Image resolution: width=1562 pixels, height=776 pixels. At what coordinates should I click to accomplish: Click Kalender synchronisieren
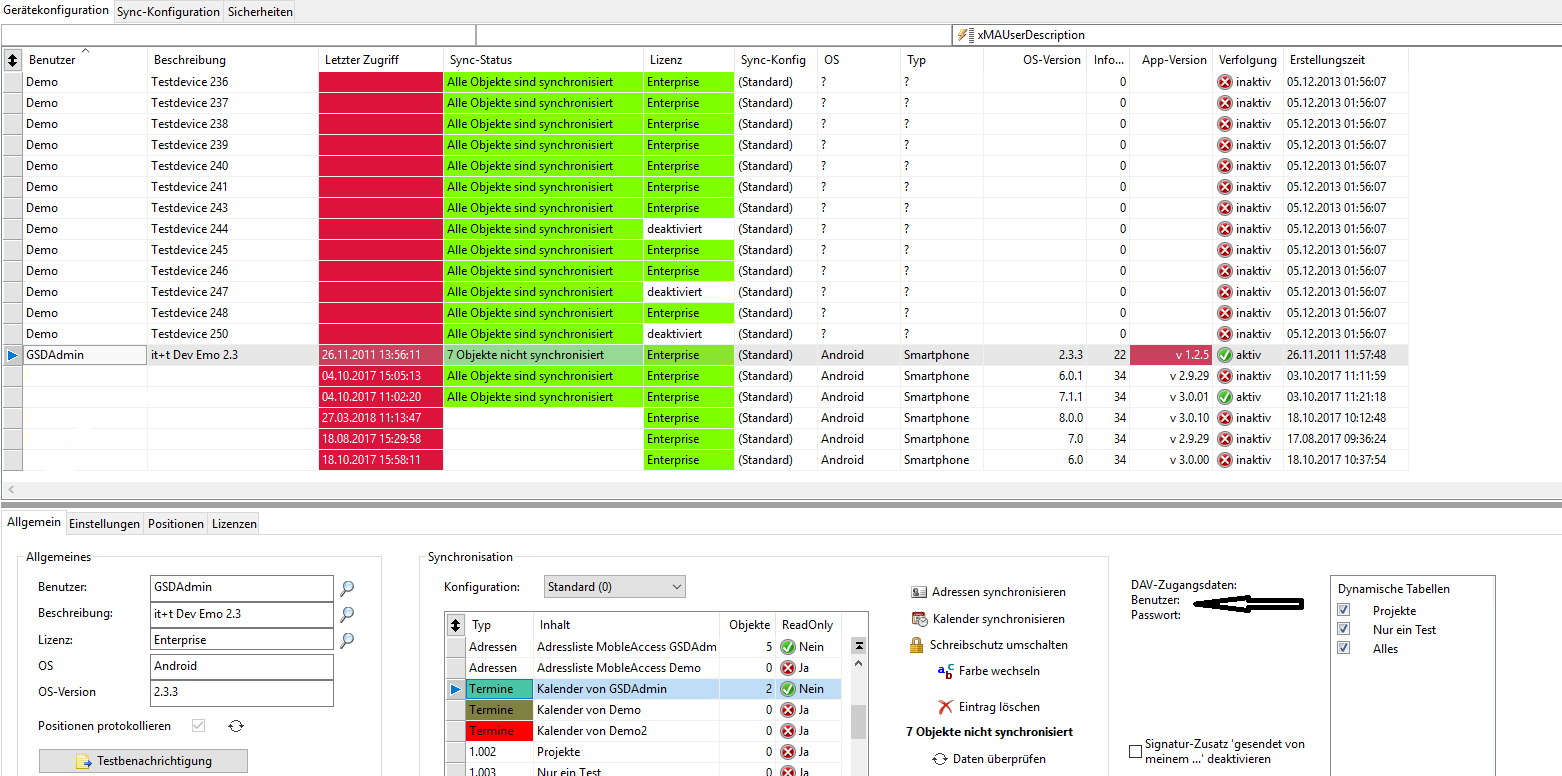point(988,619)
